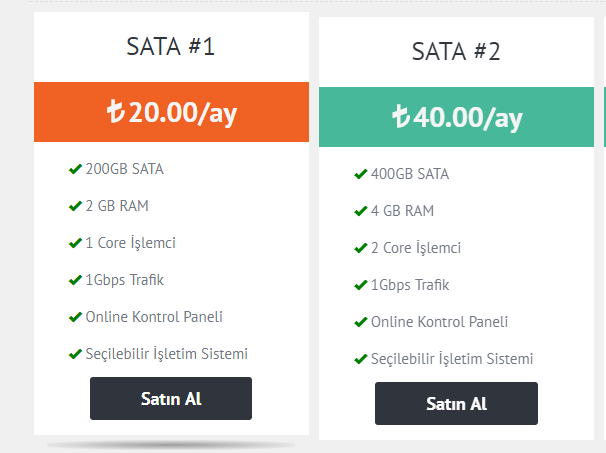Click checkmark icon beside 4 GB RAM
606x453 pixels.
point(360,211)
